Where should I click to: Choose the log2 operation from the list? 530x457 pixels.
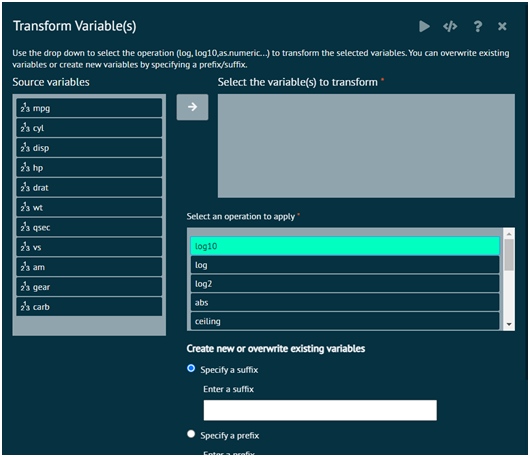[x=345, y=284]
